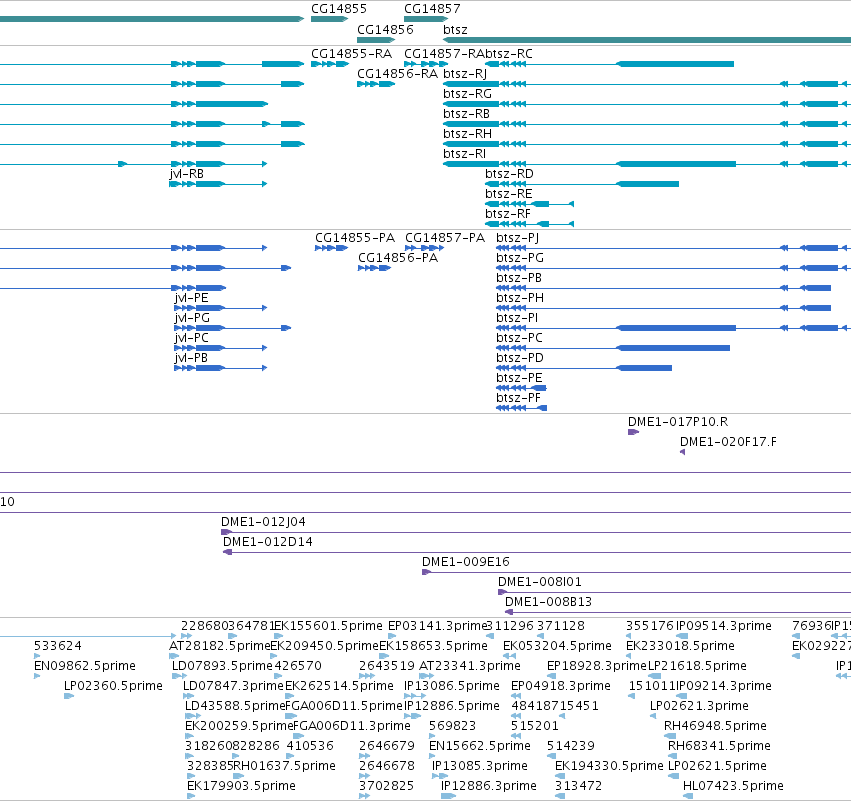Click the btsz-PF protein label
This screenshot has height=801, width=851.
[518, 398]
